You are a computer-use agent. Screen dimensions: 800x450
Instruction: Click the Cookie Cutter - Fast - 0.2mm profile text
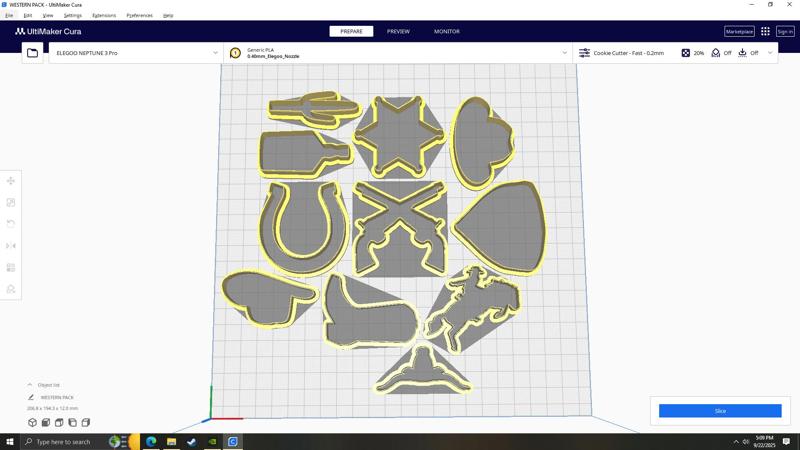pyautogui.click(x=629, y=53)
